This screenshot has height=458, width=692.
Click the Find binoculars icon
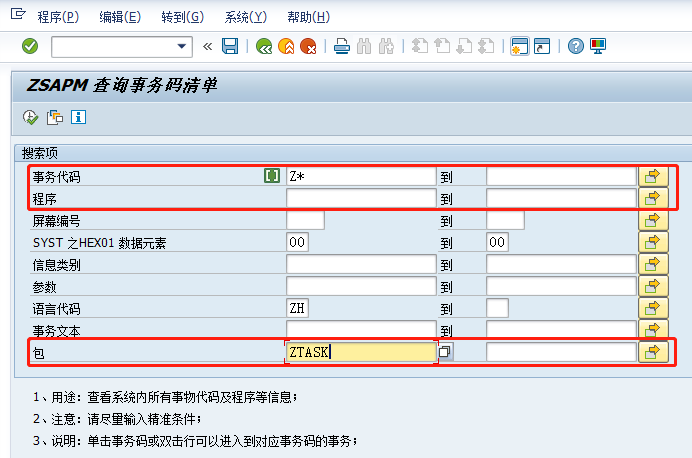[x=364, y=46]
